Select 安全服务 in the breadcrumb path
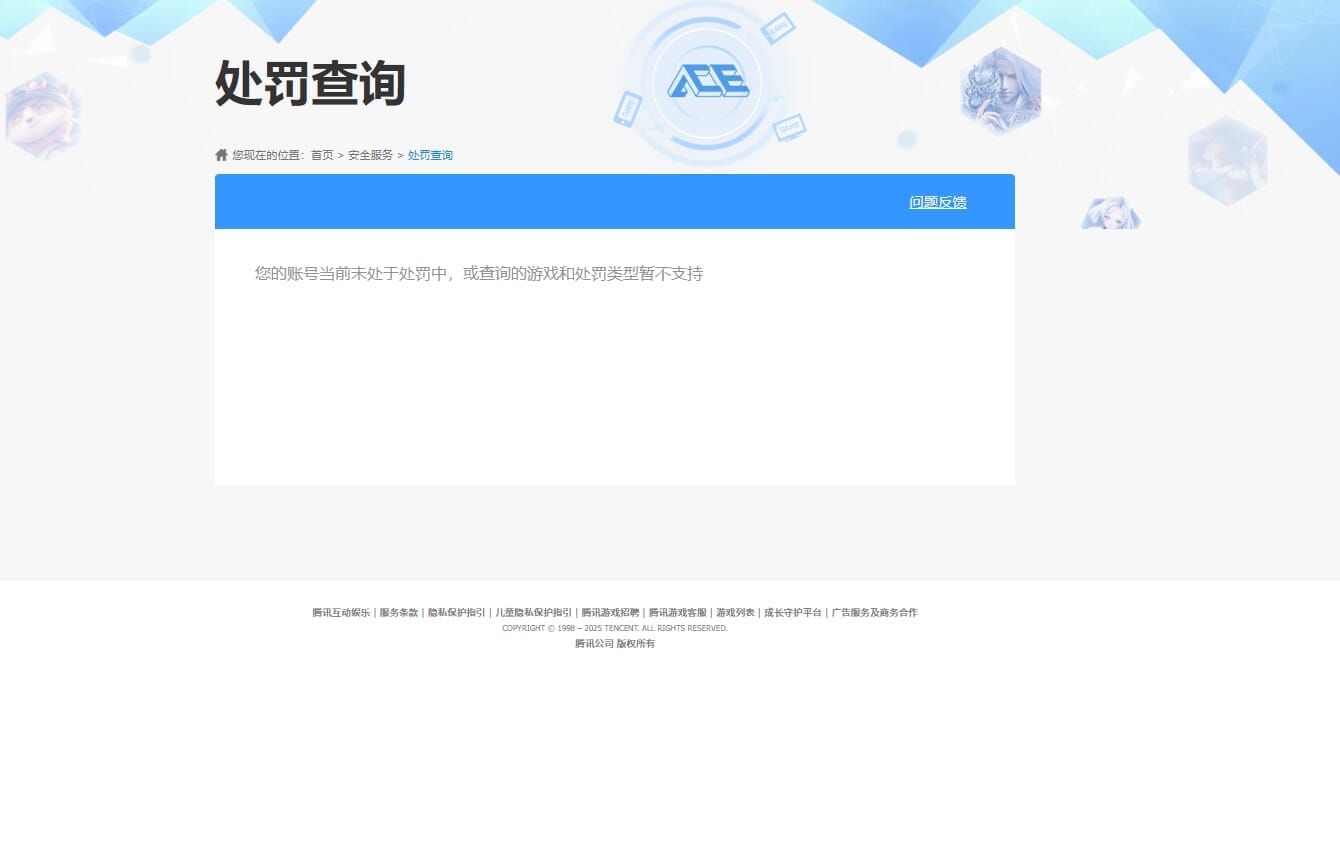The width and height of the screenshot is (1340, 845). pyautogui.click(x=368, y=155)
